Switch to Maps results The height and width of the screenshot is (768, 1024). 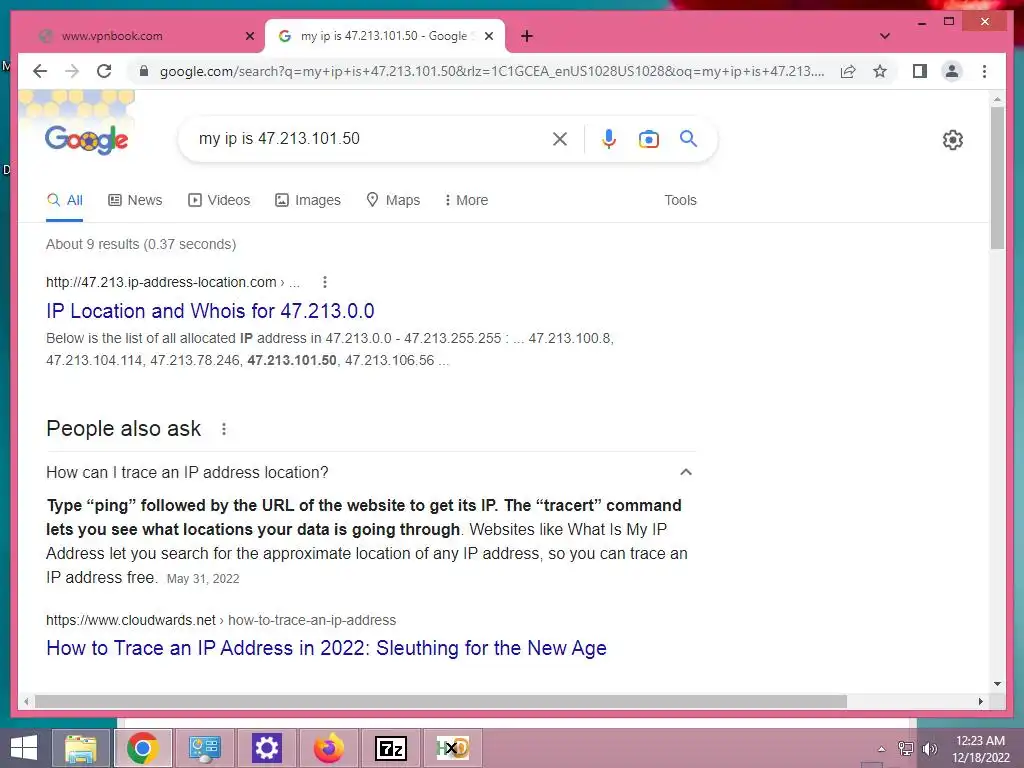point(393,200)
